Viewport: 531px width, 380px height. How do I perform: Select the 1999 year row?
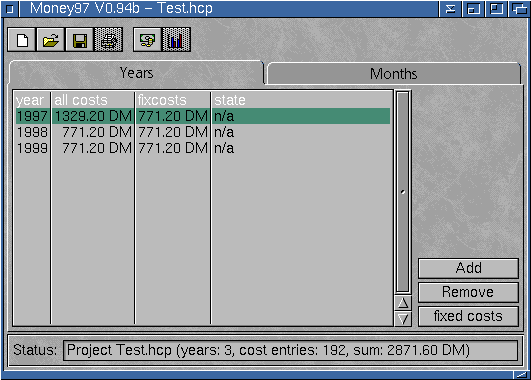tap(203, 148)
